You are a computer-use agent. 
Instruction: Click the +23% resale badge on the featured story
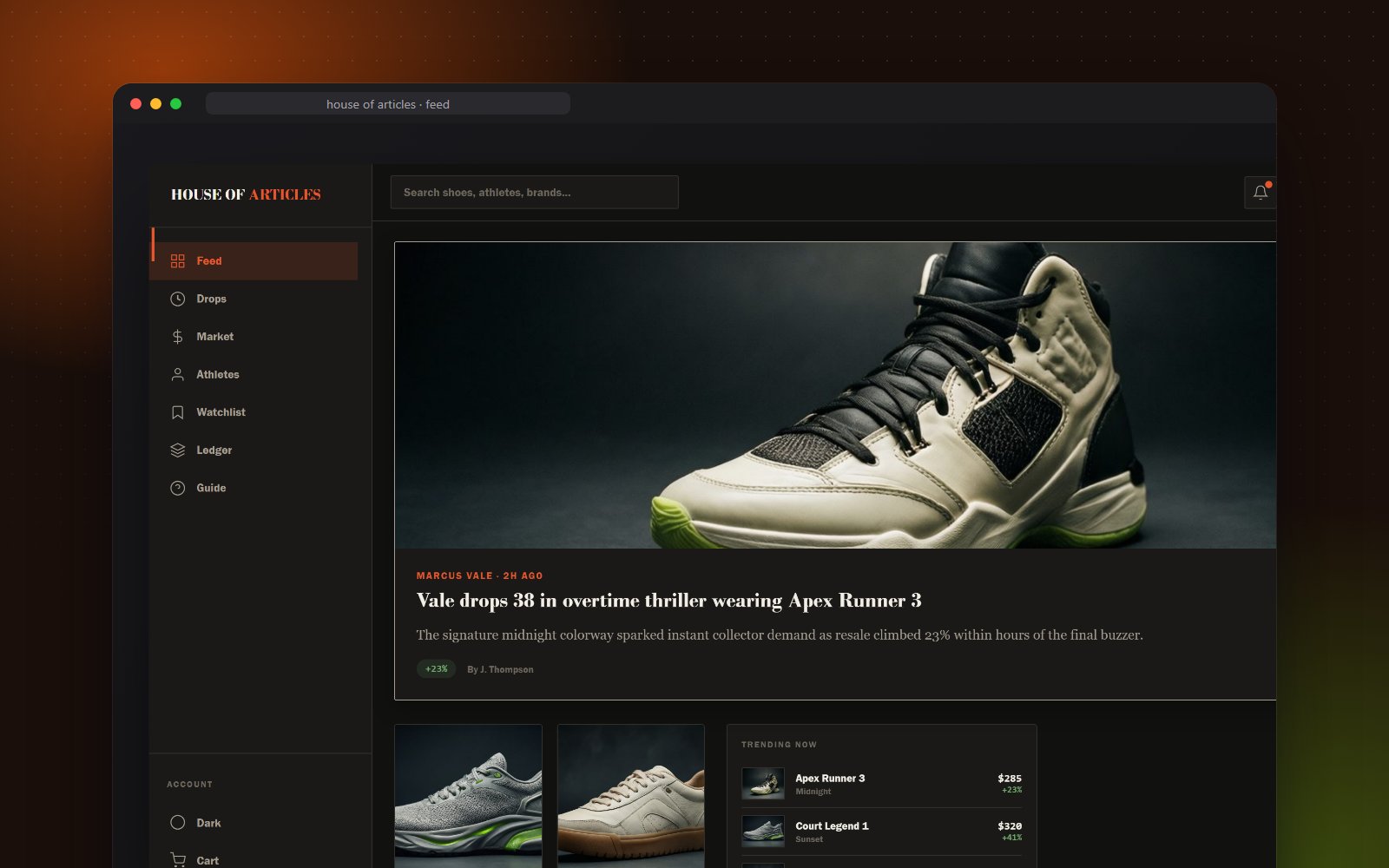436,669
